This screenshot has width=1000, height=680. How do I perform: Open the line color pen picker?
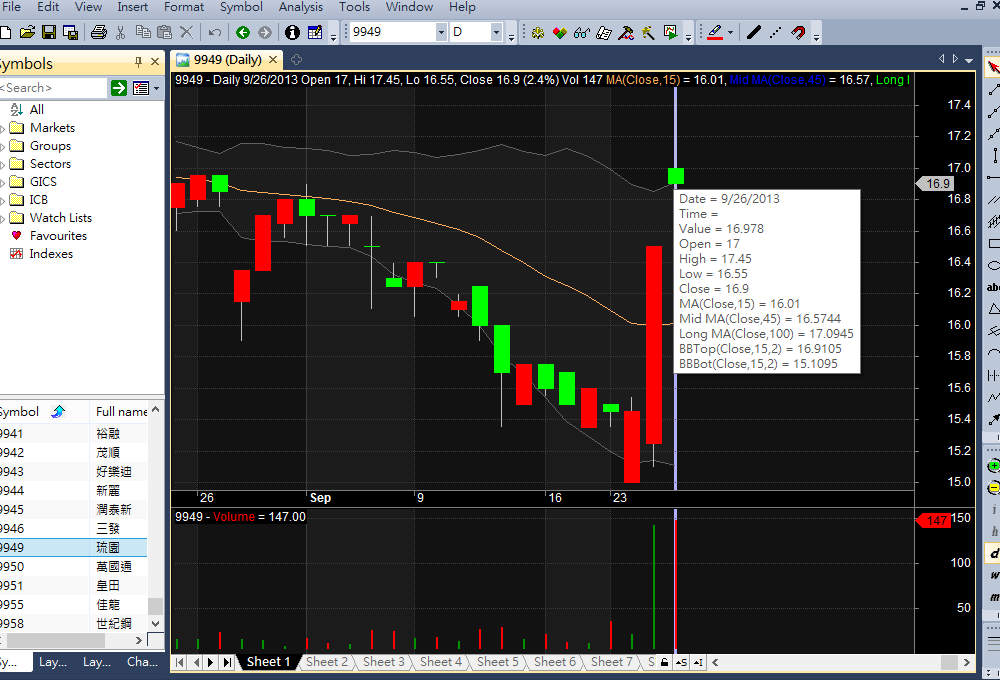(x=715, y=33)
